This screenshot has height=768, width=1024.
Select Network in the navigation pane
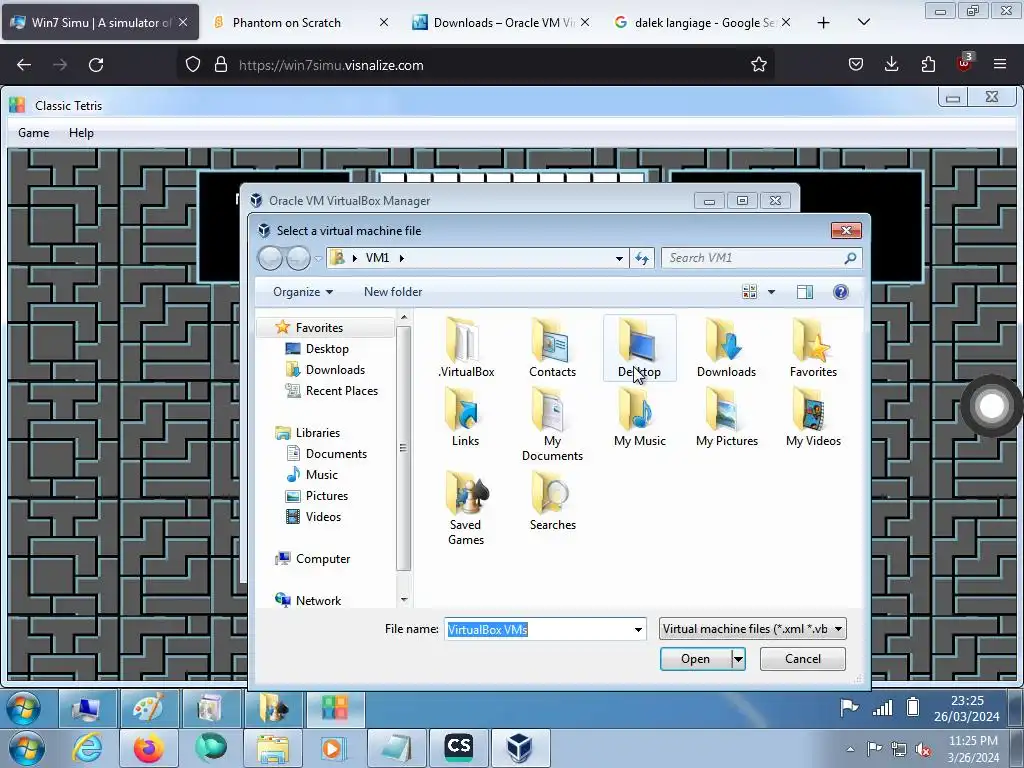(x=308, y=601)
